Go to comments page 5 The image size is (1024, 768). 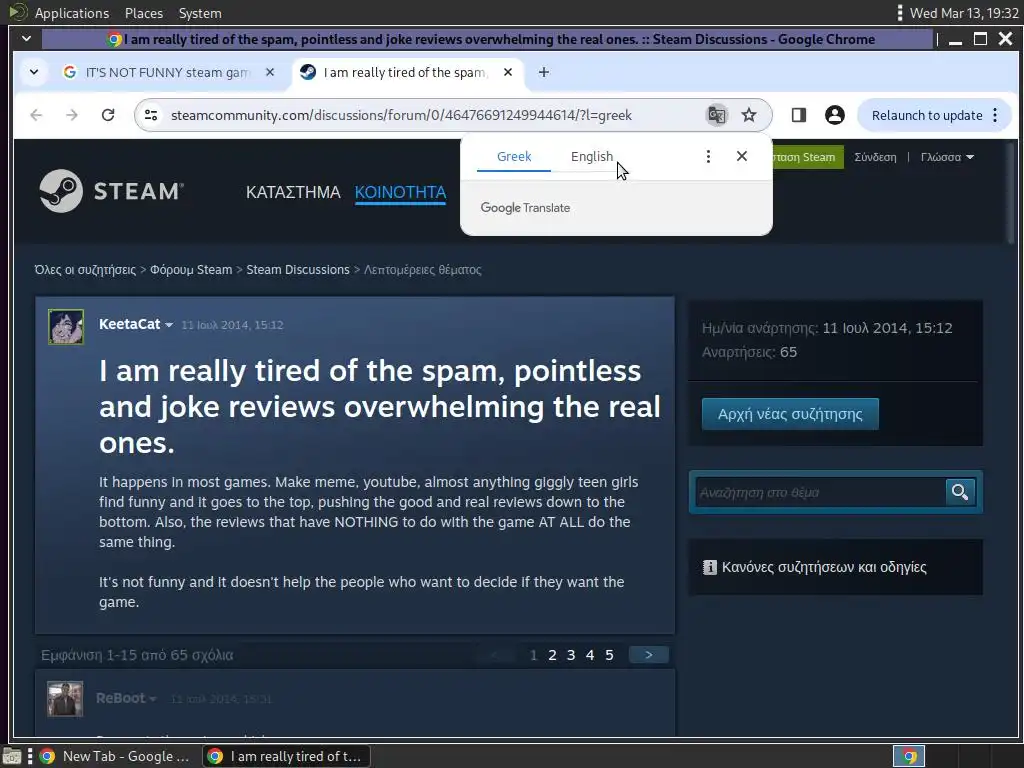[609, 655]
